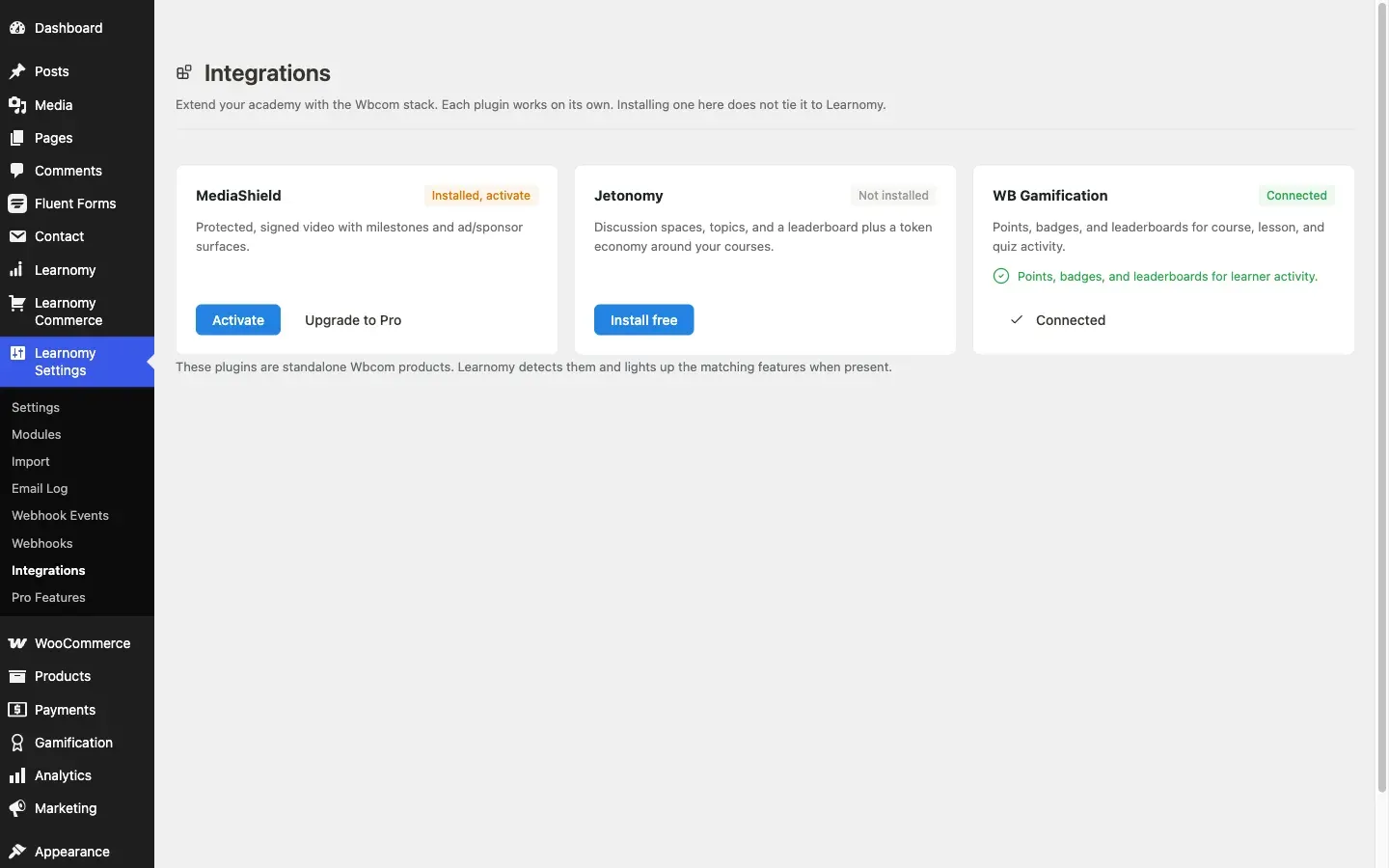Click Install free for Jetonomy

click(643, 319)
